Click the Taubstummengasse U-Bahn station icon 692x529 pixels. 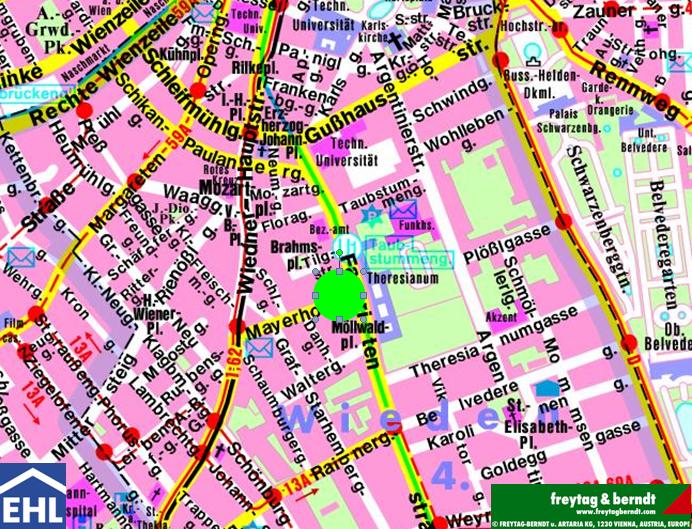tap(345, 245)
